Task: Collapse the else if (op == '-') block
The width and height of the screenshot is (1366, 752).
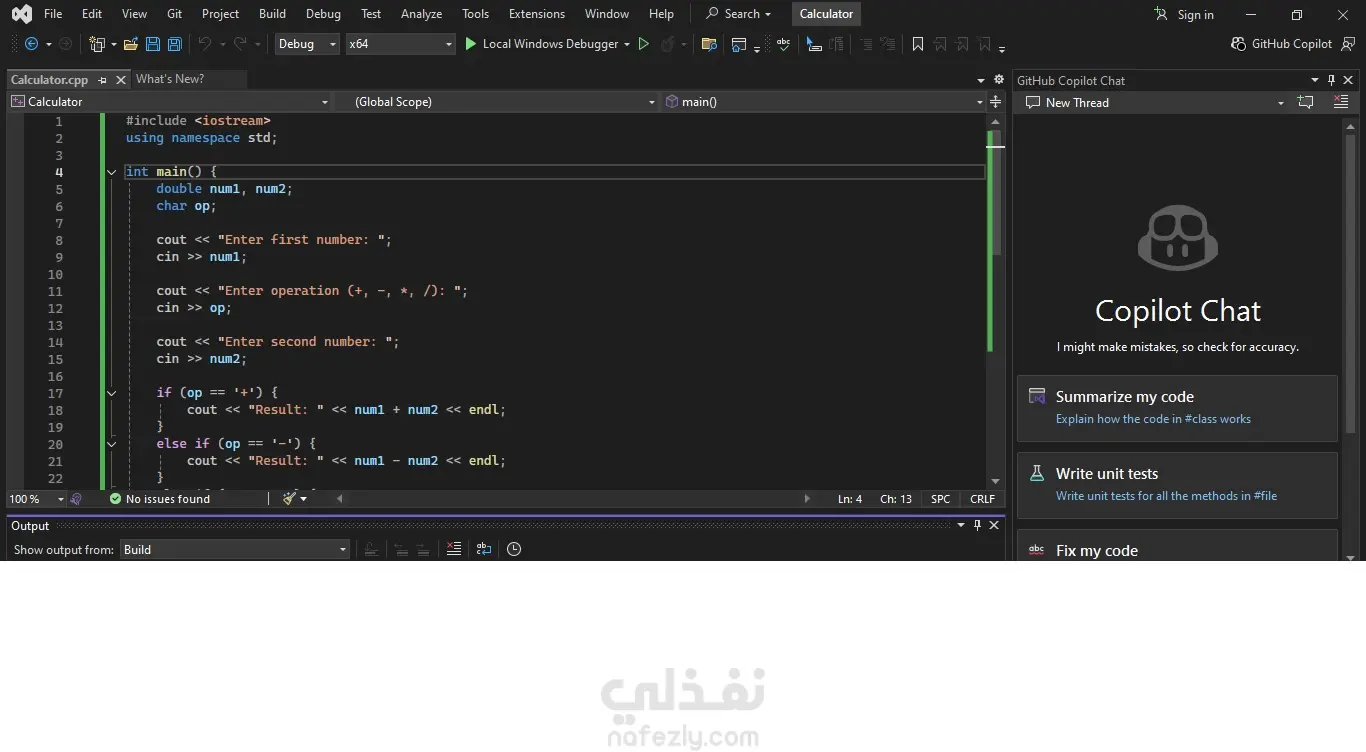Action: (x=111, y=444)
